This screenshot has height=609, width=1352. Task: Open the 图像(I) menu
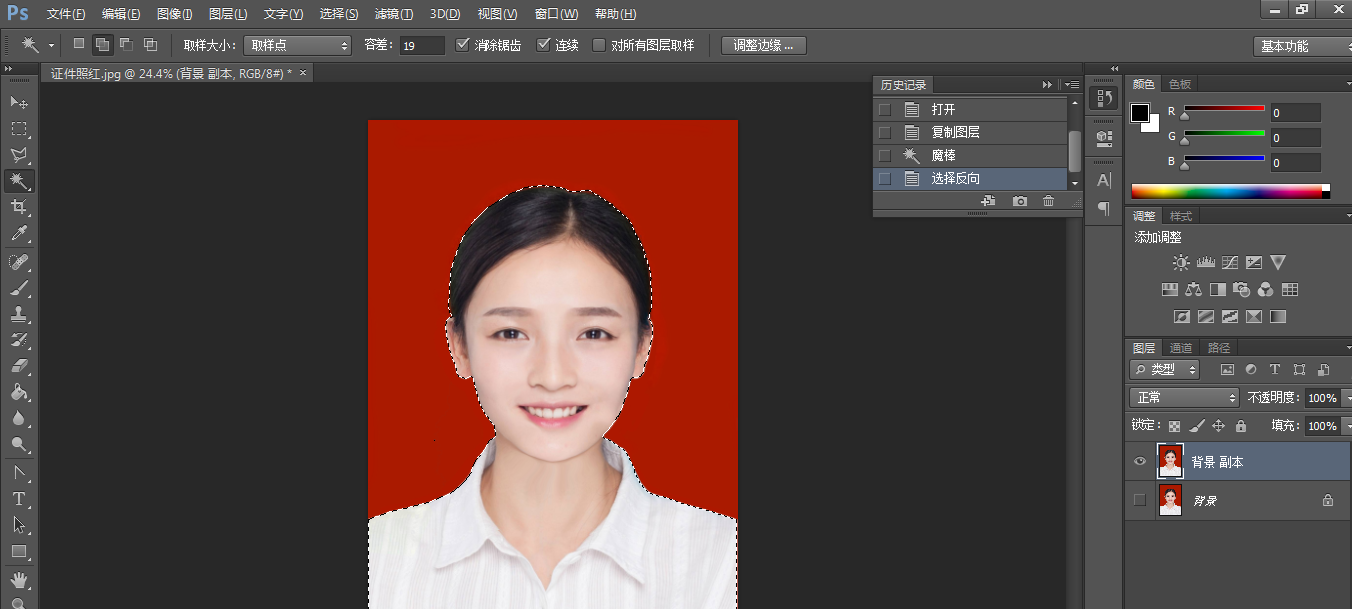(x=174, y=14)
